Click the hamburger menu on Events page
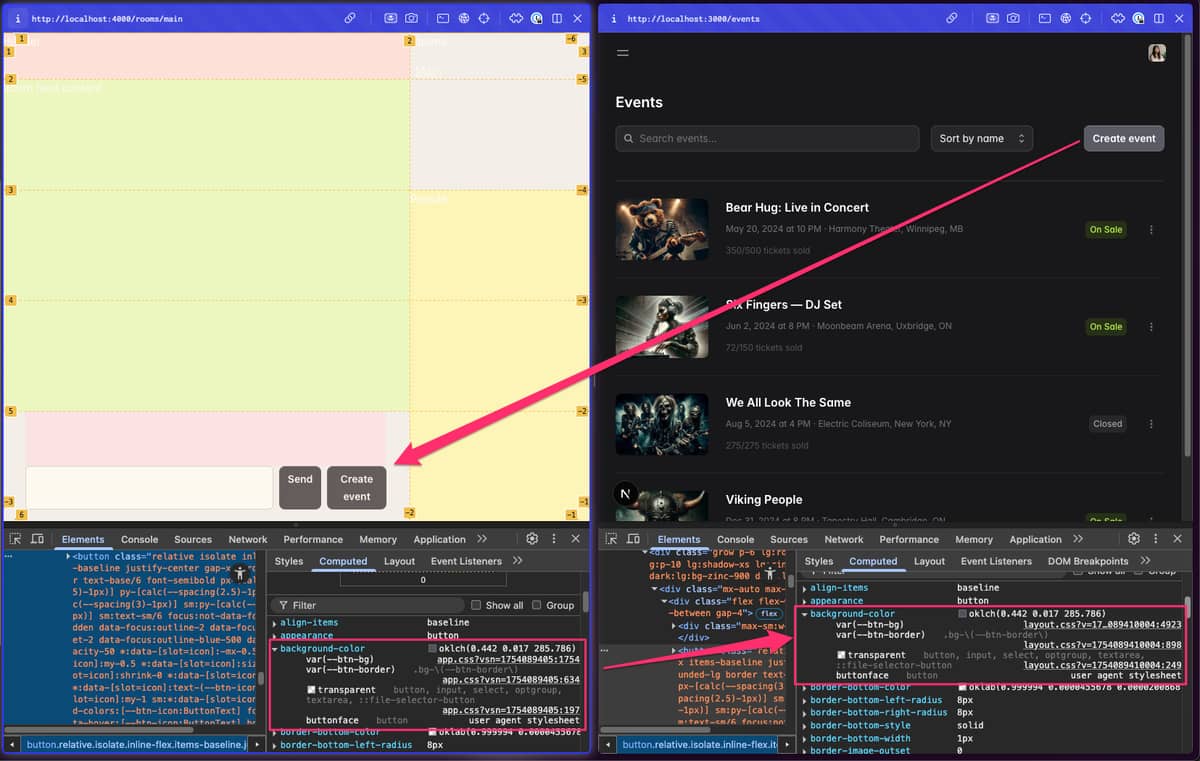This screenshot has width=1200, height=761. click(x=623, y=53)
